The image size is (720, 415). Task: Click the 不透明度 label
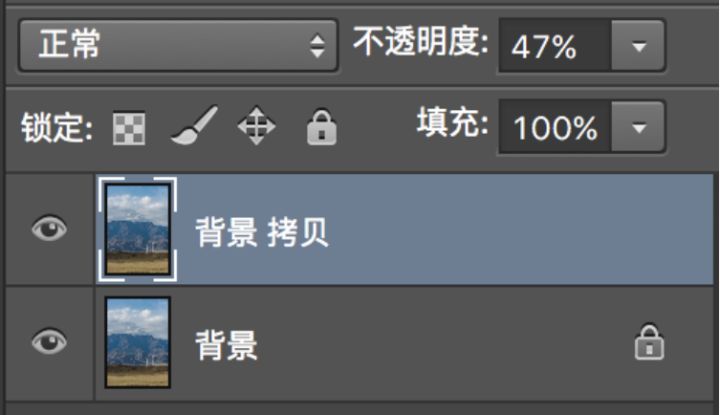point(421,42)
